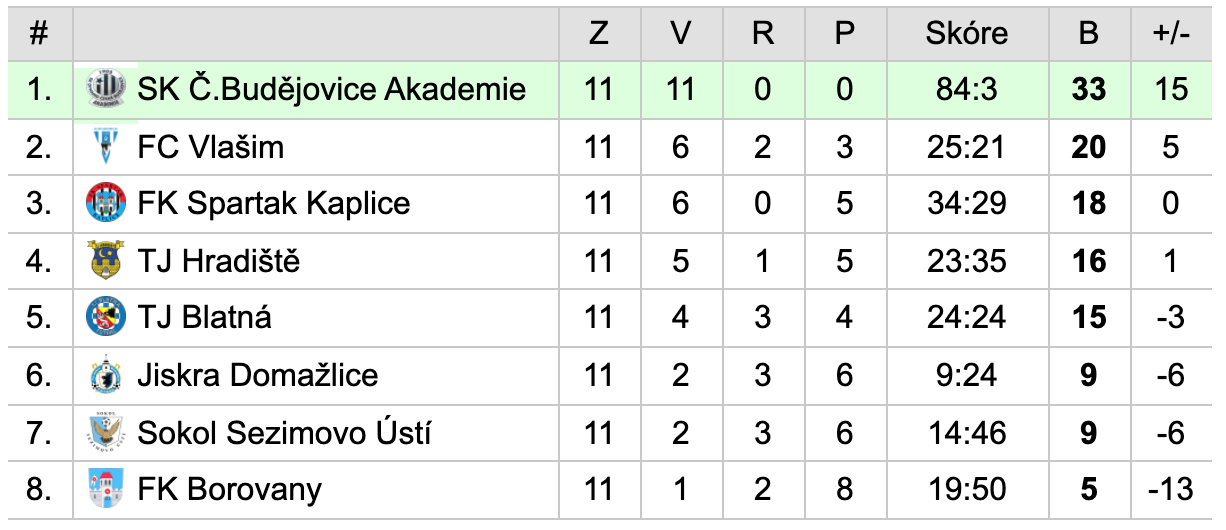Select the FK Spartak Kaplice team name

(x=274, y=204)
